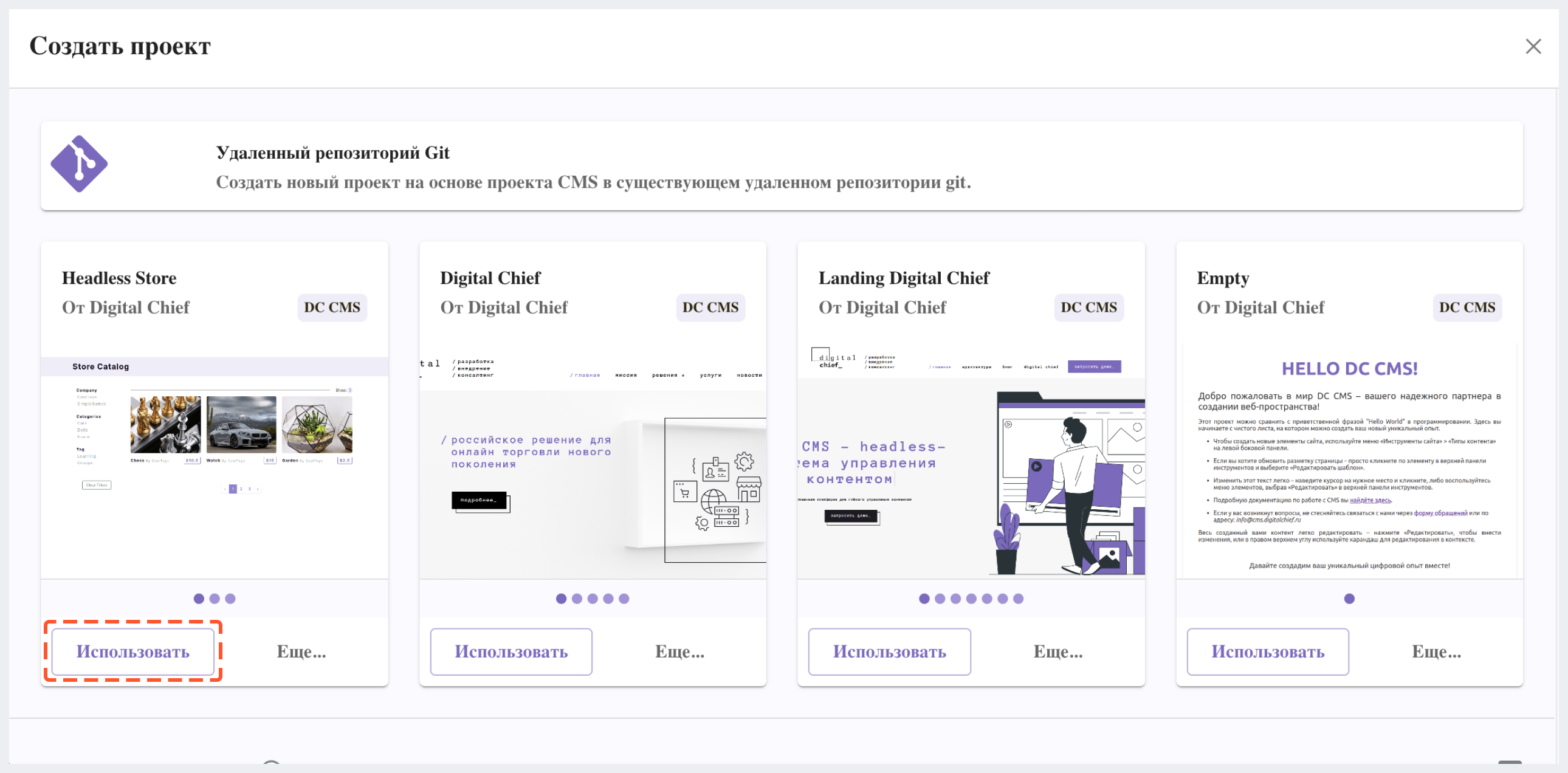
Task: Select second slide dot of Landing Digital Chief
Action: pyautogui.click(x=940, y=599)
